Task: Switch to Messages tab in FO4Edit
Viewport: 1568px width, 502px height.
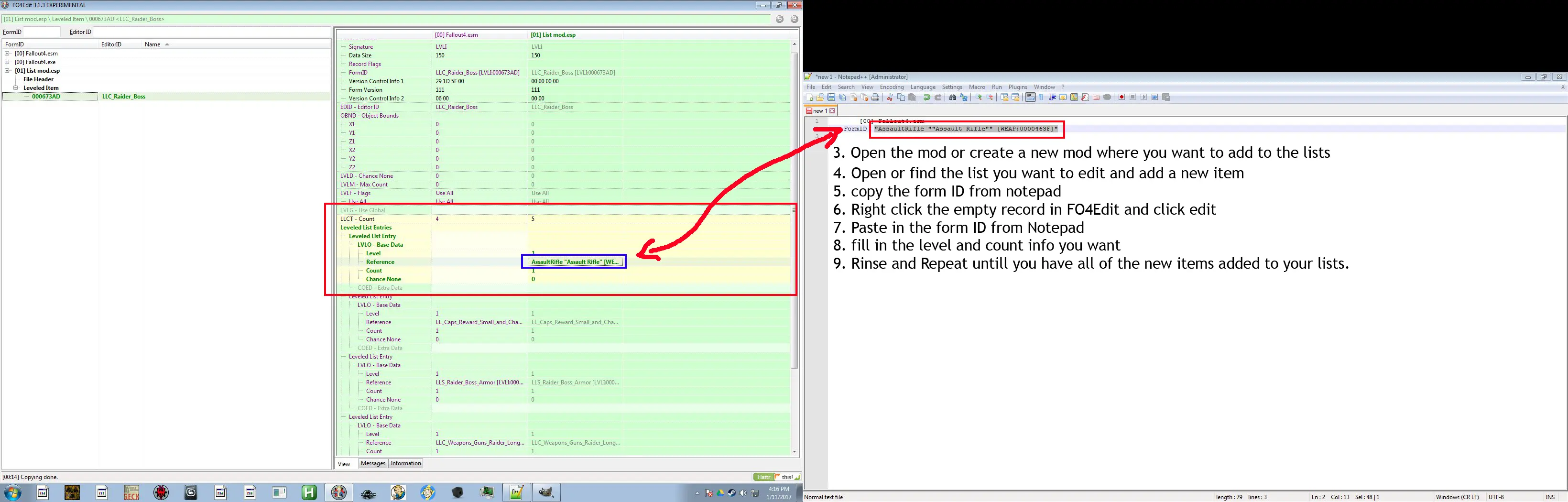Action: tap(373, 464)
